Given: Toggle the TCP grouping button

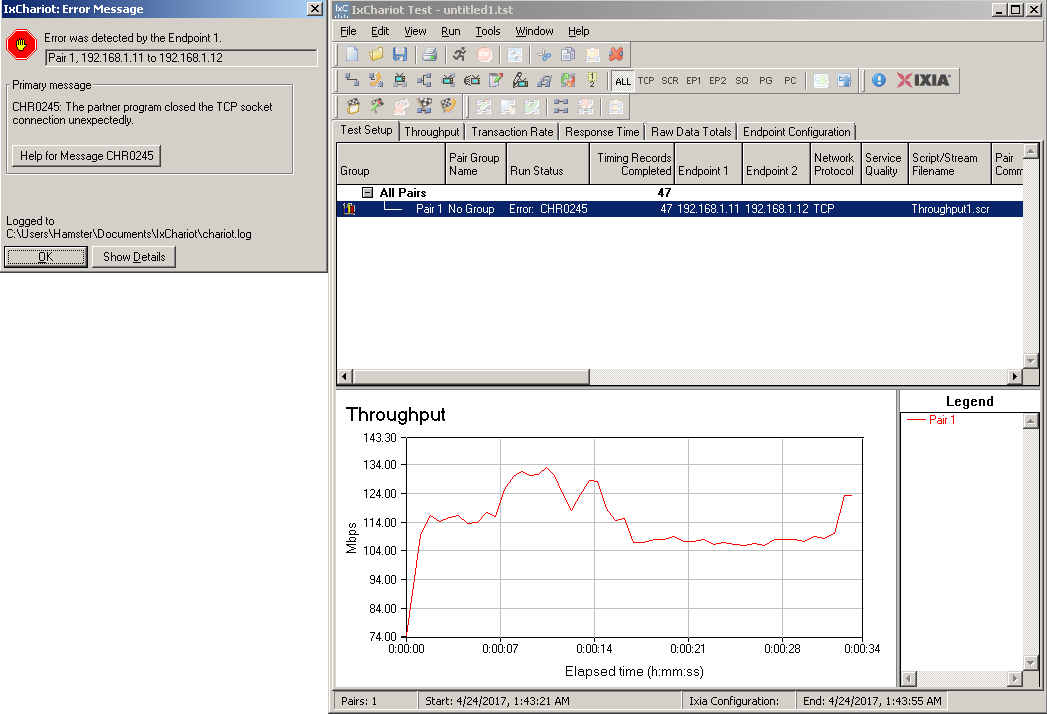Looking at the screenshot, I should pyautogui.click(x=646, y=81).
